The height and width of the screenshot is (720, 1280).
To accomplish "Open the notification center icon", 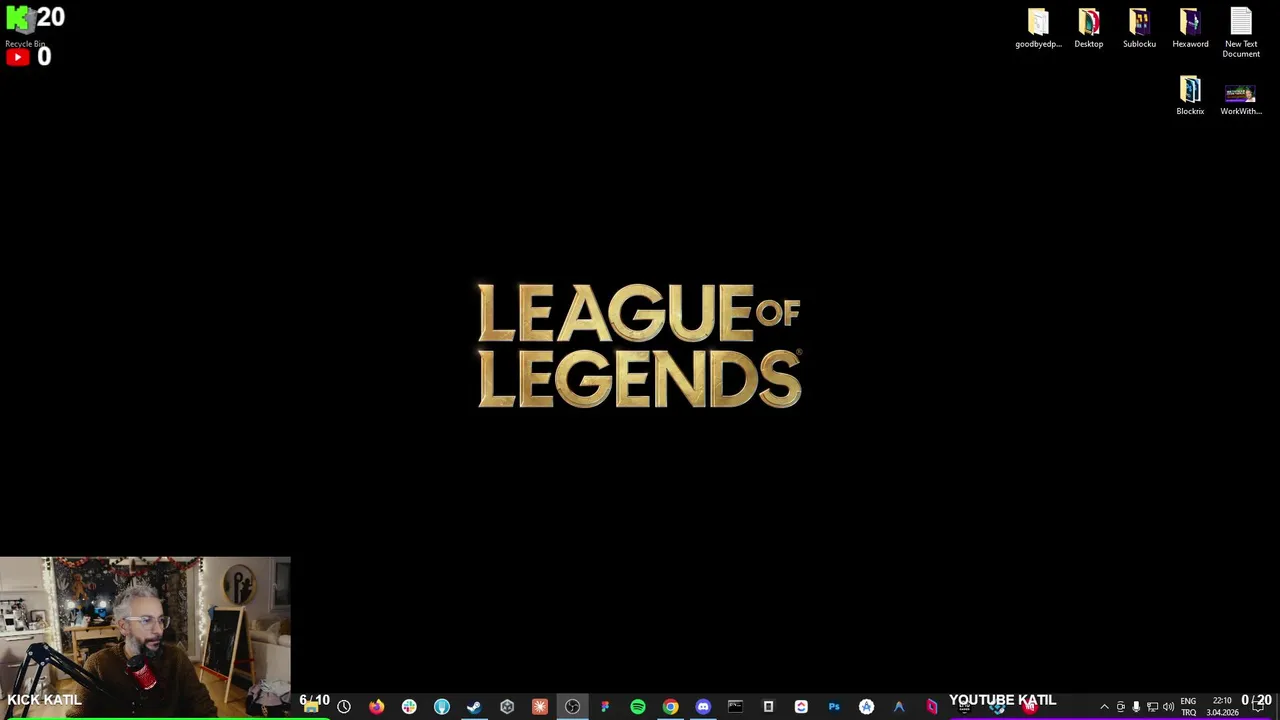I will [x=1258, y=707].
